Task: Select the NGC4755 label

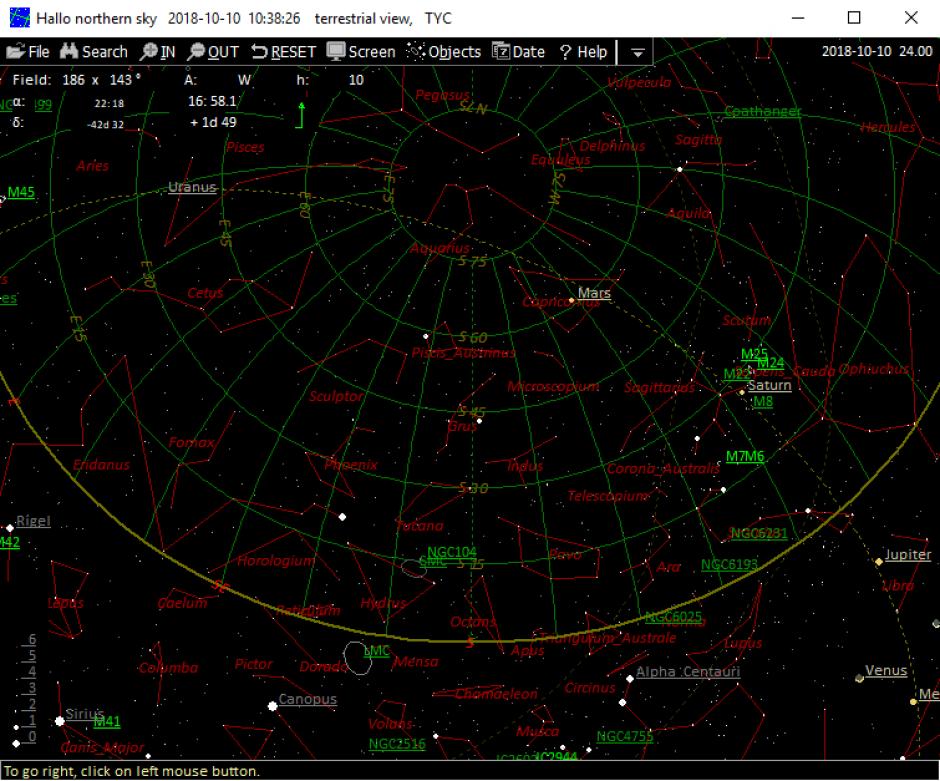Action: point(625,737)
